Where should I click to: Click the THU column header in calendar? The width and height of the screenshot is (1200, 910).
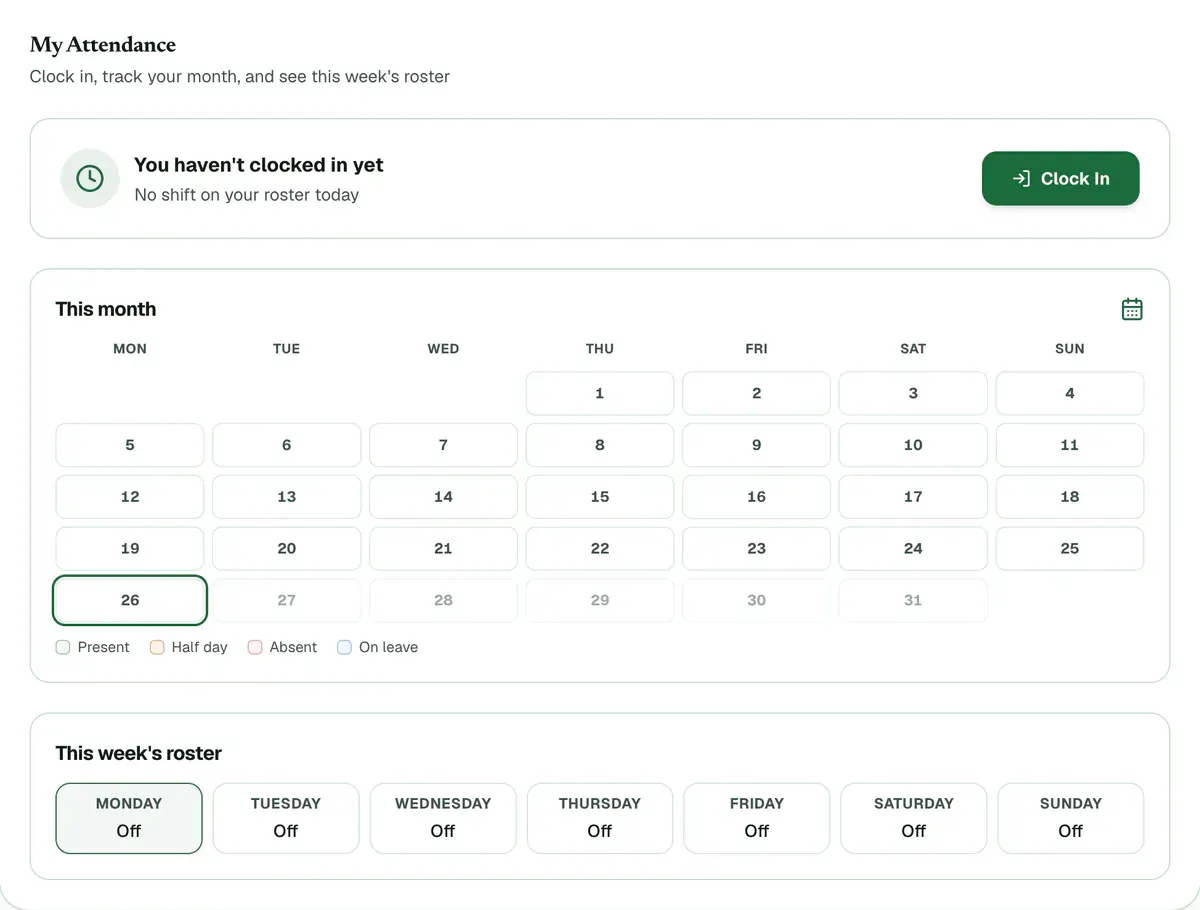click(x=600, y=349)
